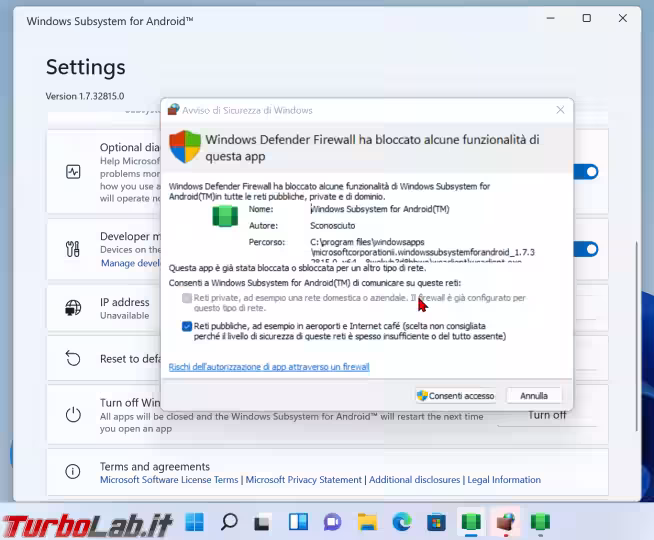The image size is (654, 540).
Task: Click the Turn off button in Settings
Action: [x=547, y=415]
